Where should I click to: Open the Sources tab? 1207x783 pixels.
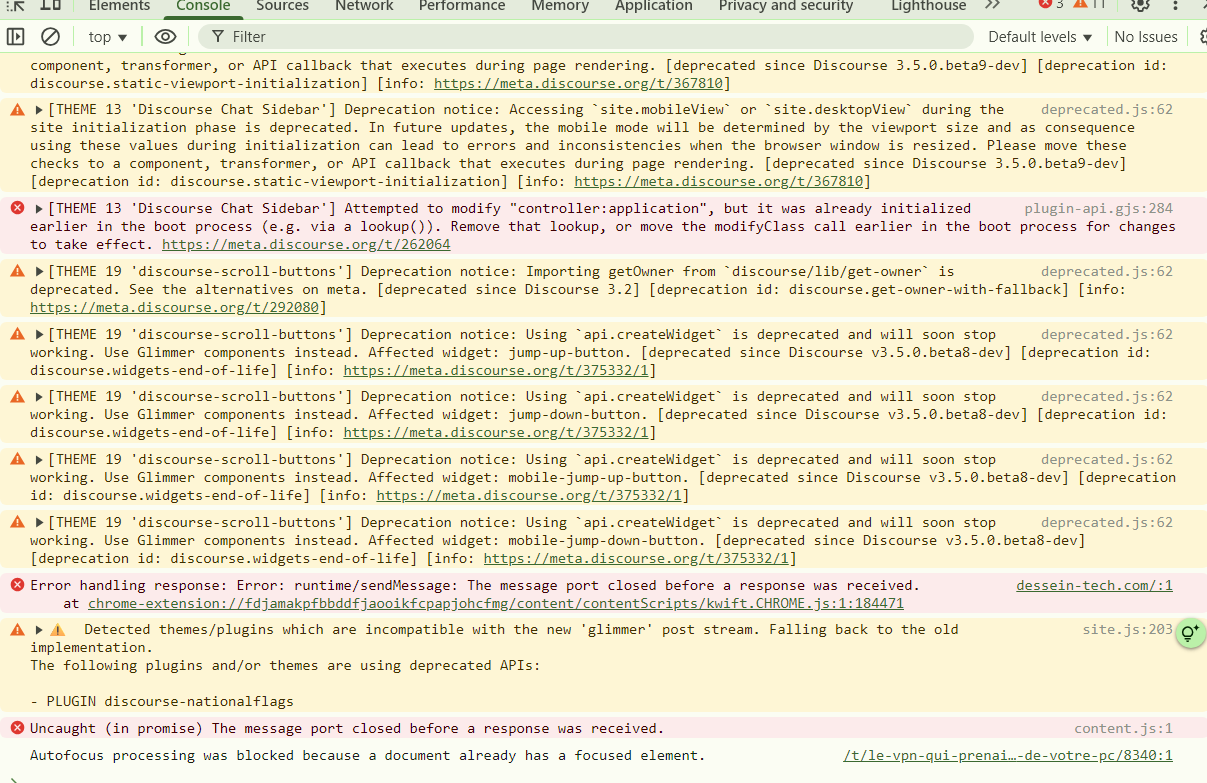282,6
